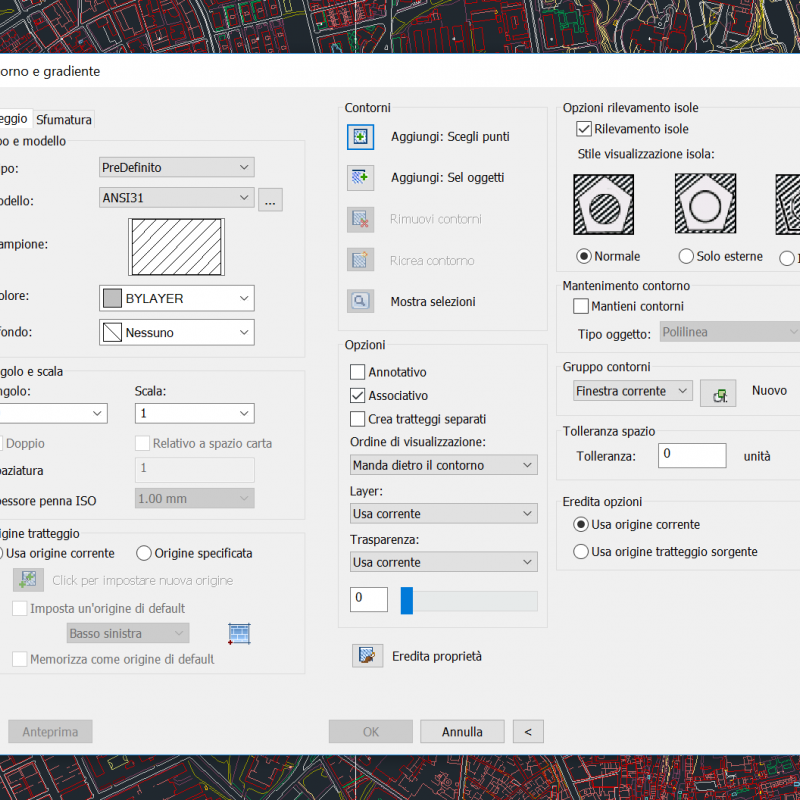Image resolution: width=800 pixels, height=800 pixels.
Task: Click the Aggiungi: Scegli punti icon
Action: click(x=360, y=137)
